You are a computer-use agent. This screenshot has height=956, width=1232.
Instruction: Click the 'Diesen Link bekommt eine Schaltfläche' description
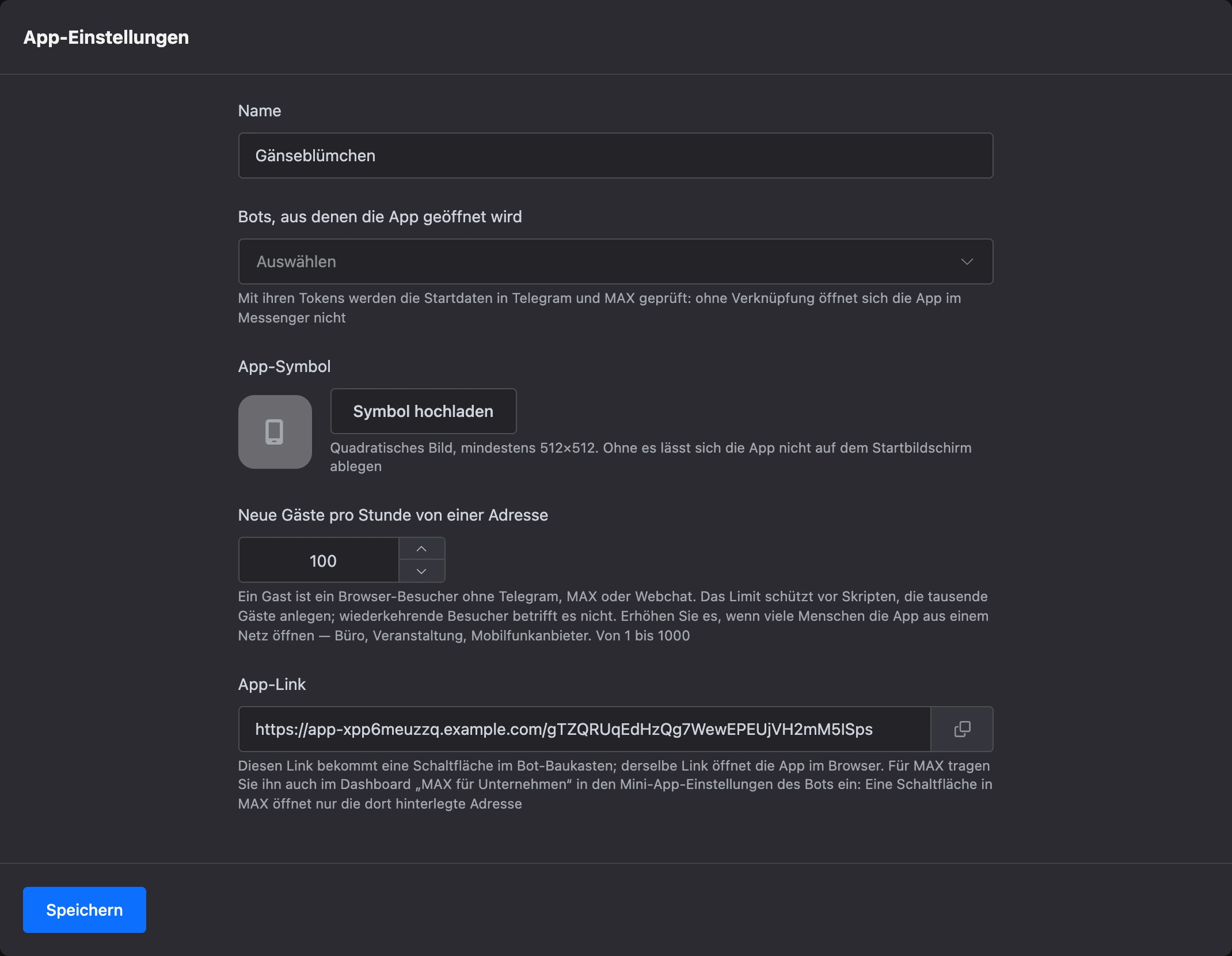615,784
